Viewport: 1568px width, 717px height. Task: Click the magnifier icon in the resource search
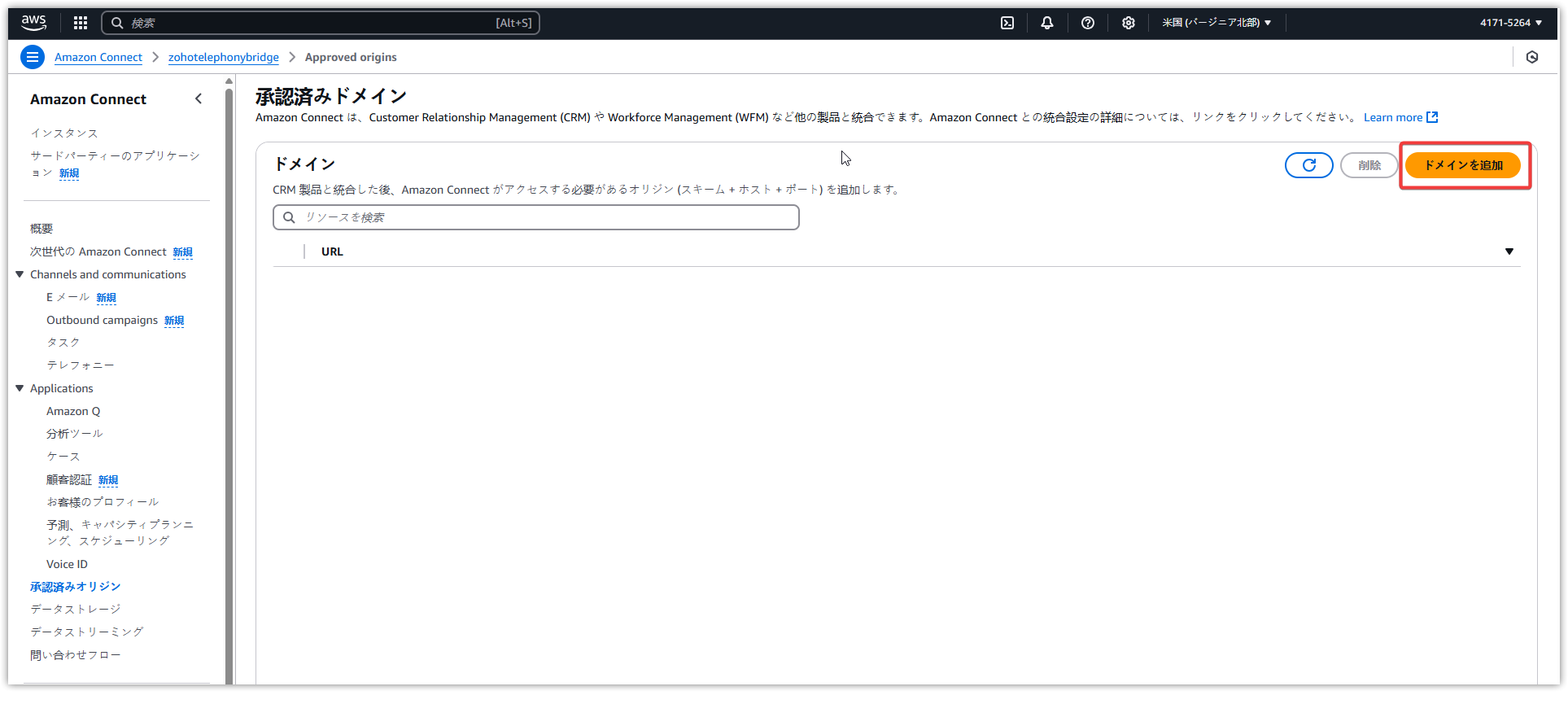coord(289,217)
